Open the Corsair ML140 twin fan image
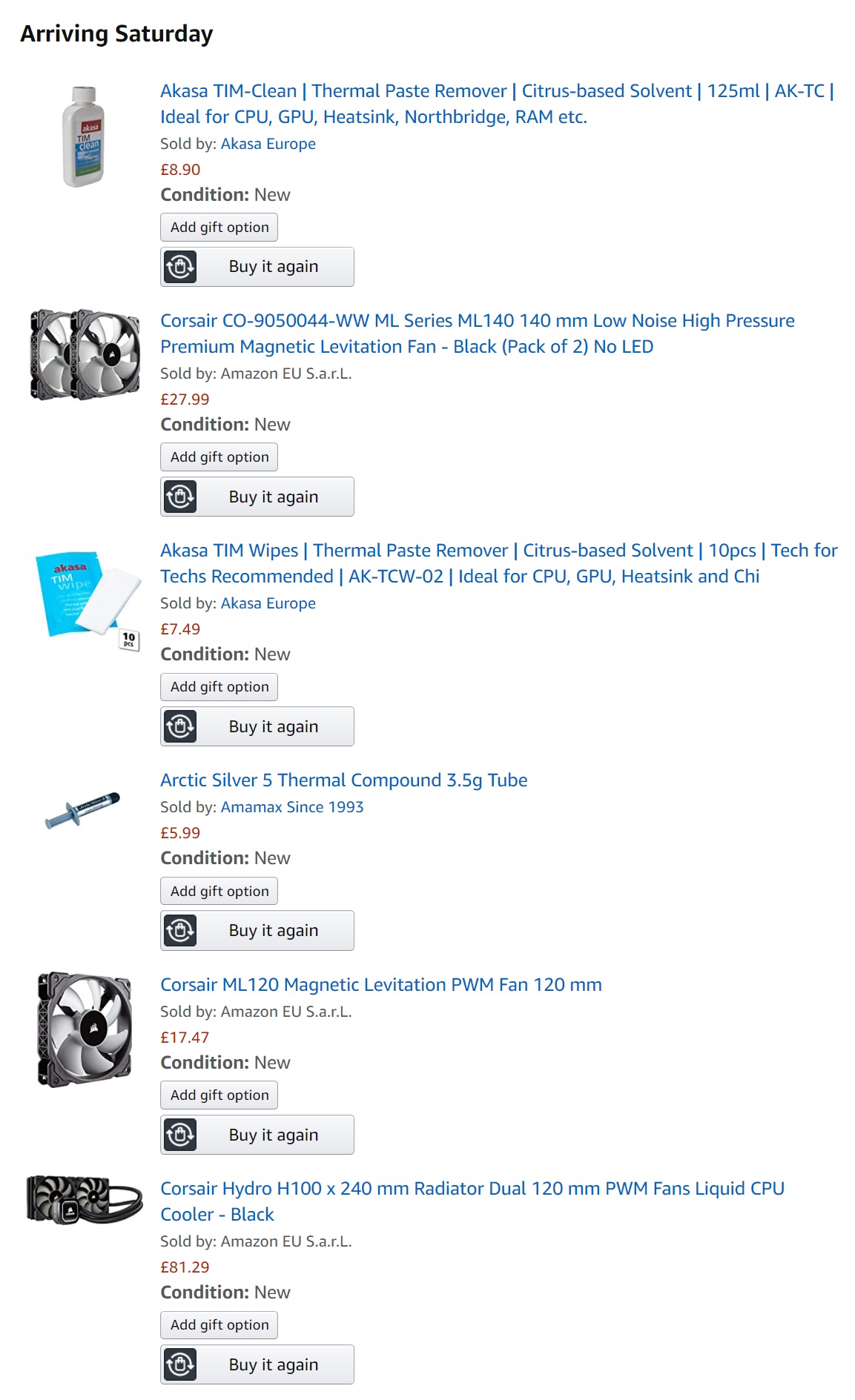This screenshot has height=1400, width=855. tap(85, 354)
